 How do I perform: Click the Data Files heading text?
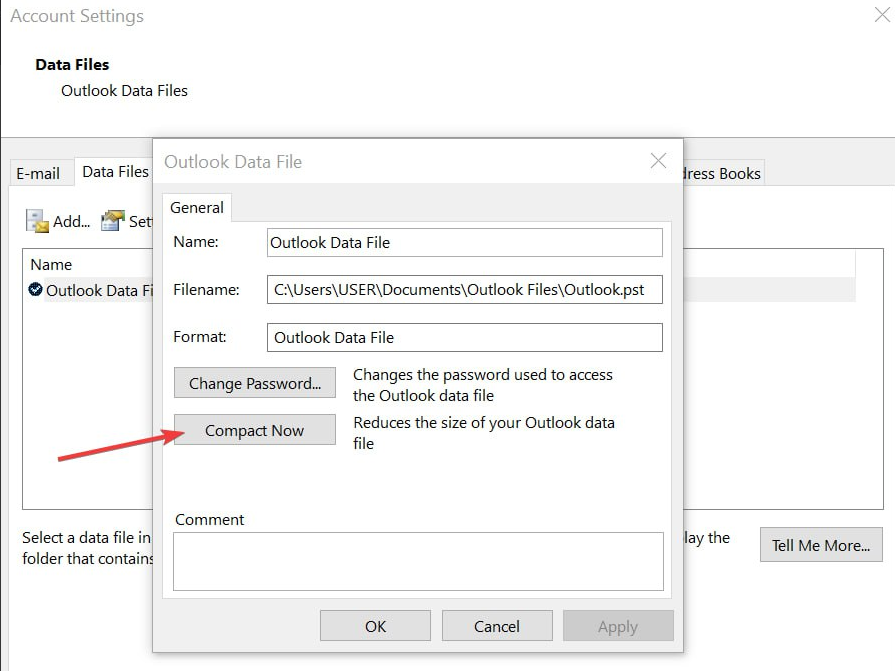click(x=72, y=64)
